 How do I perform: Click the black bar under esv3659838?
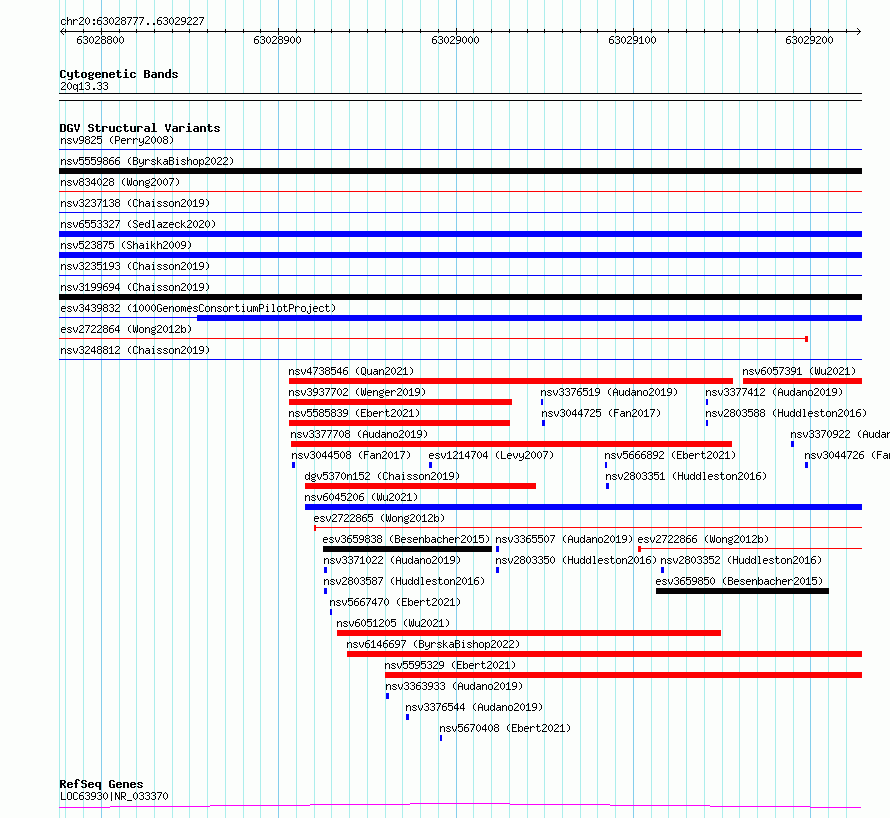[x=407, y=549]
